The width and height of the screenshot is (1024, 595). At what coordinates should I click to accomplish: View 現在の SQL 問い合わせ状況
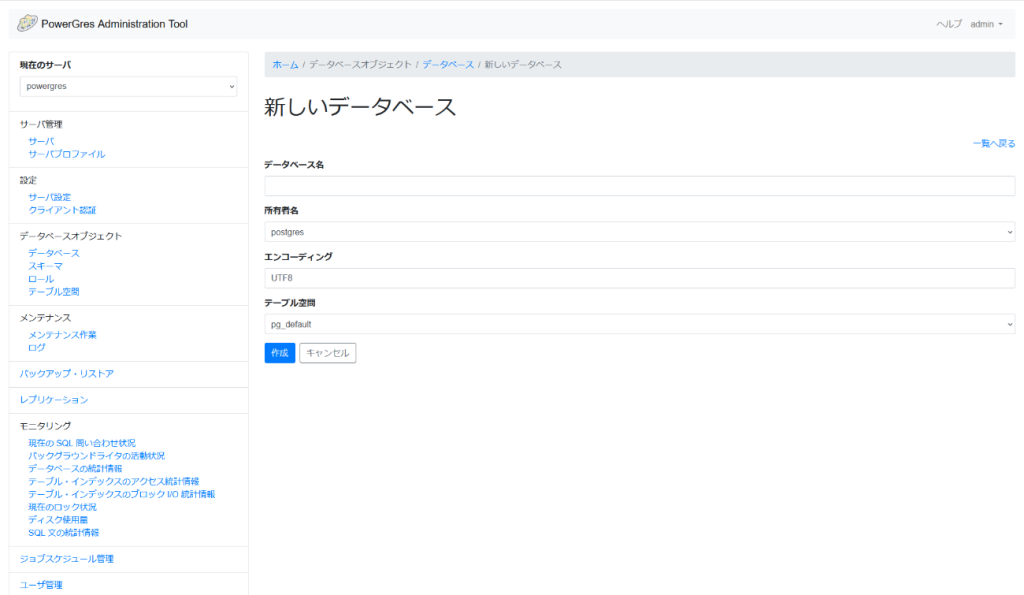click(x=82, y=443)
